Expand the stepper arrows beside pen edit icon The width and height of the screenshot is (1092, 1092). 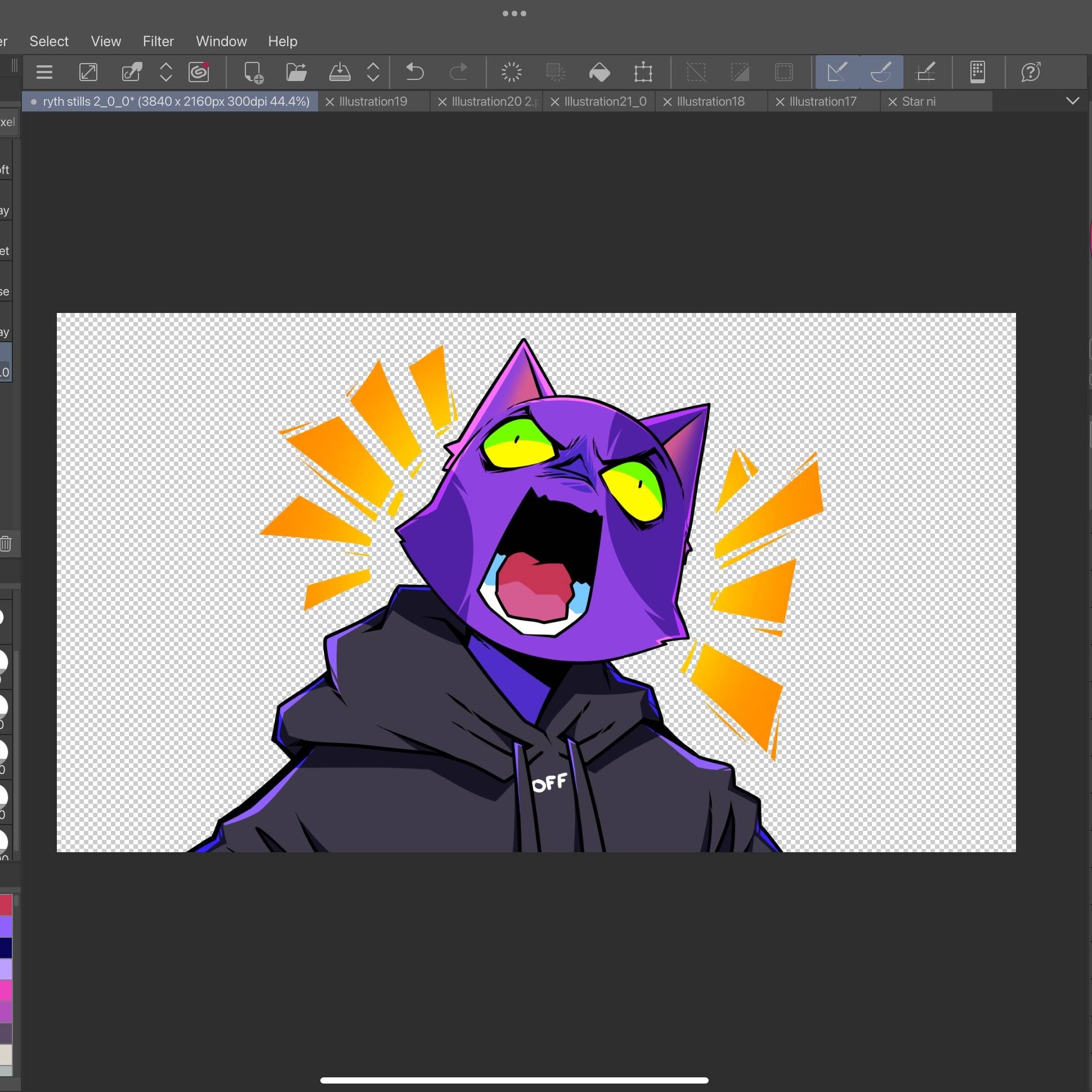point(165,73)
